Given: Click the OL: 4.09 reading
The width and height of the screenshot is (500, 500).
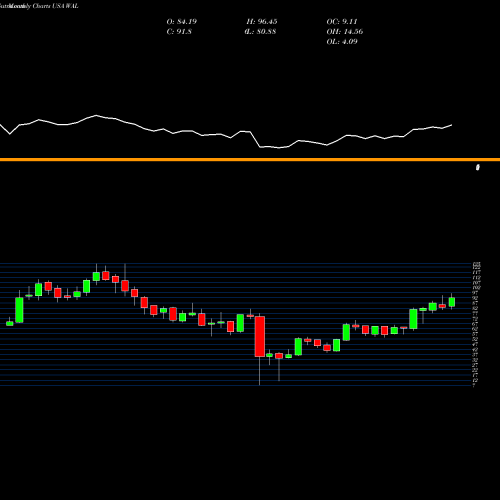Looking at the screenshot, I should 342,42.
